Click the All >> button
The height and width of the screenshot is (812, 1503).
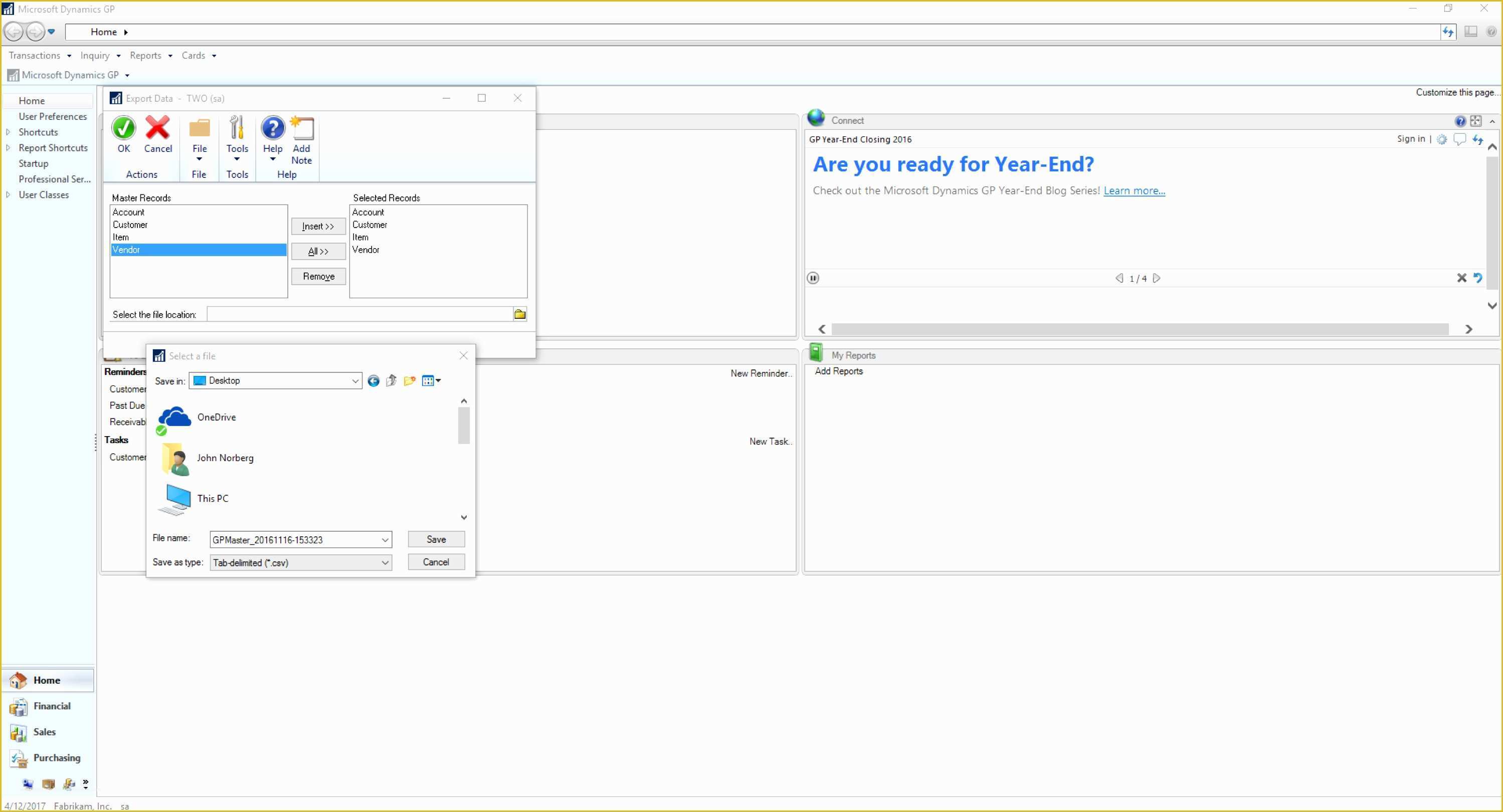318,252
